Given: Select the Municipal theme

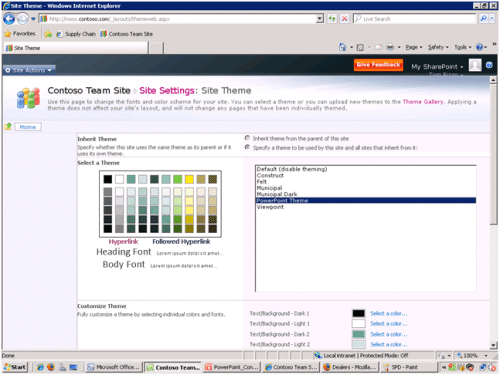Looking at the screenshot, I should (x=366, y=188).
